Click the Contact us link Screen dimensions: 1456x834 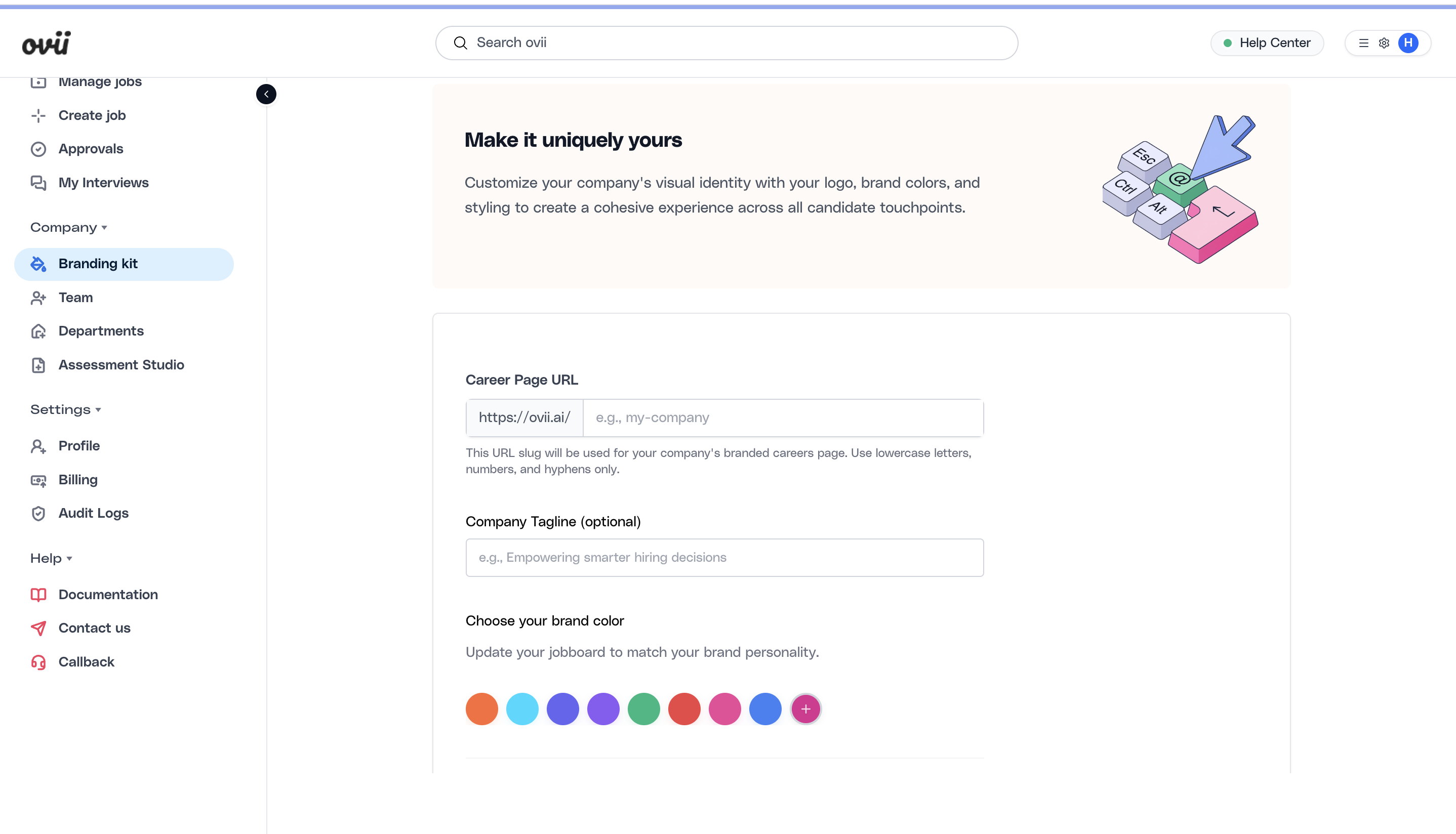[x=94, y=628]
